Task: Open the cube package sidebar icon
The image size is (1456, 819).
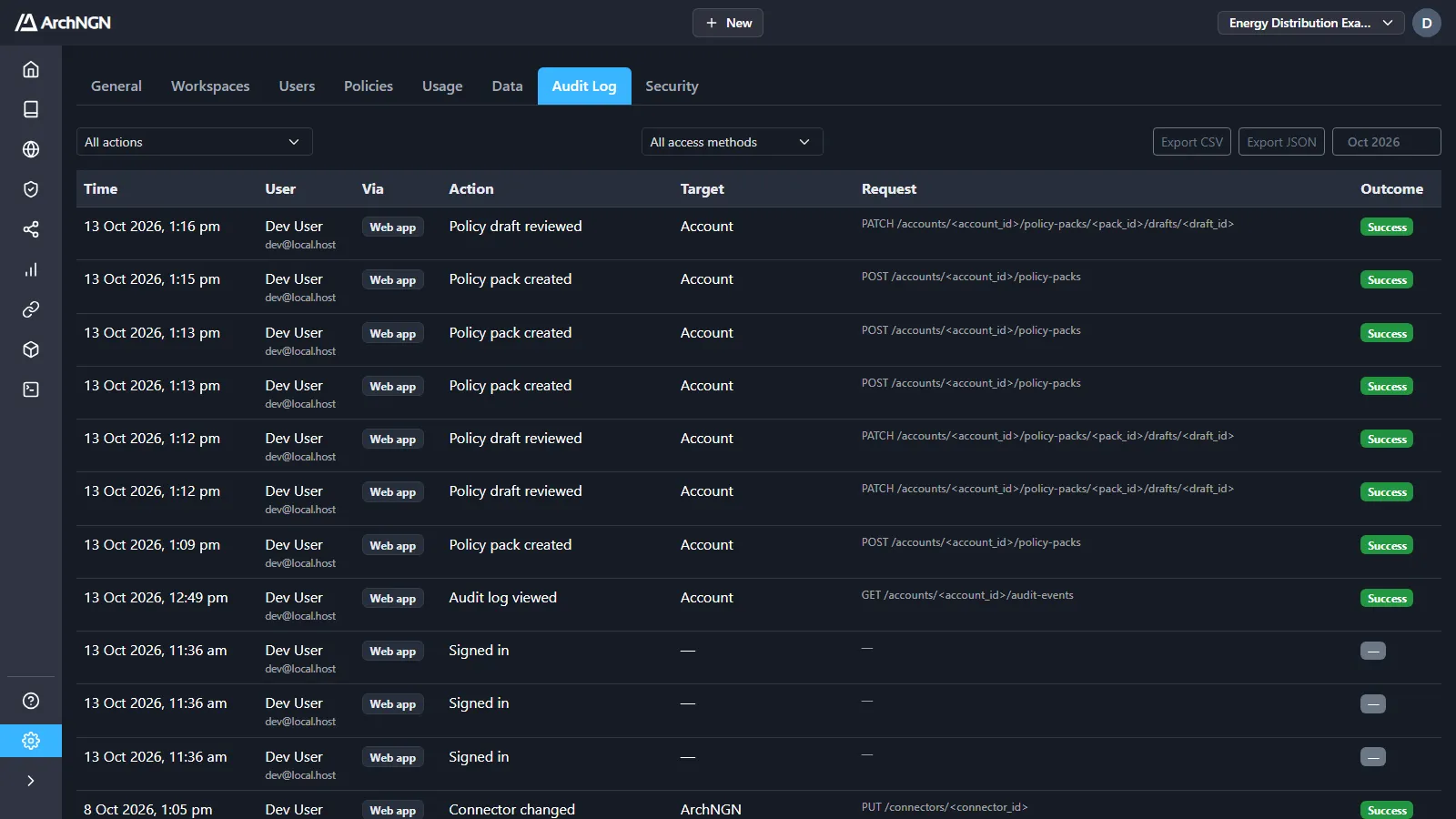Action: coord(31,349)
